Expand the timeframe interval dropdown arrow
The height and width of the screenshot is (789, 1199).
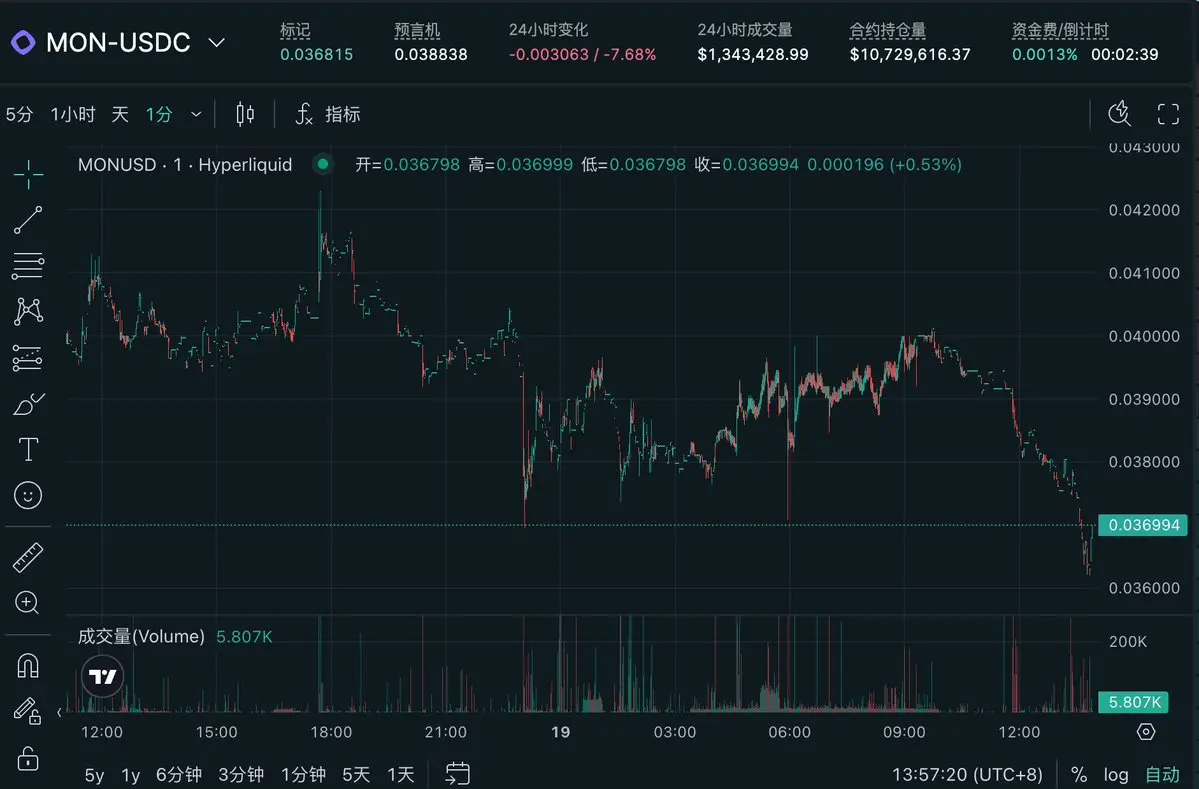(197, 115)
